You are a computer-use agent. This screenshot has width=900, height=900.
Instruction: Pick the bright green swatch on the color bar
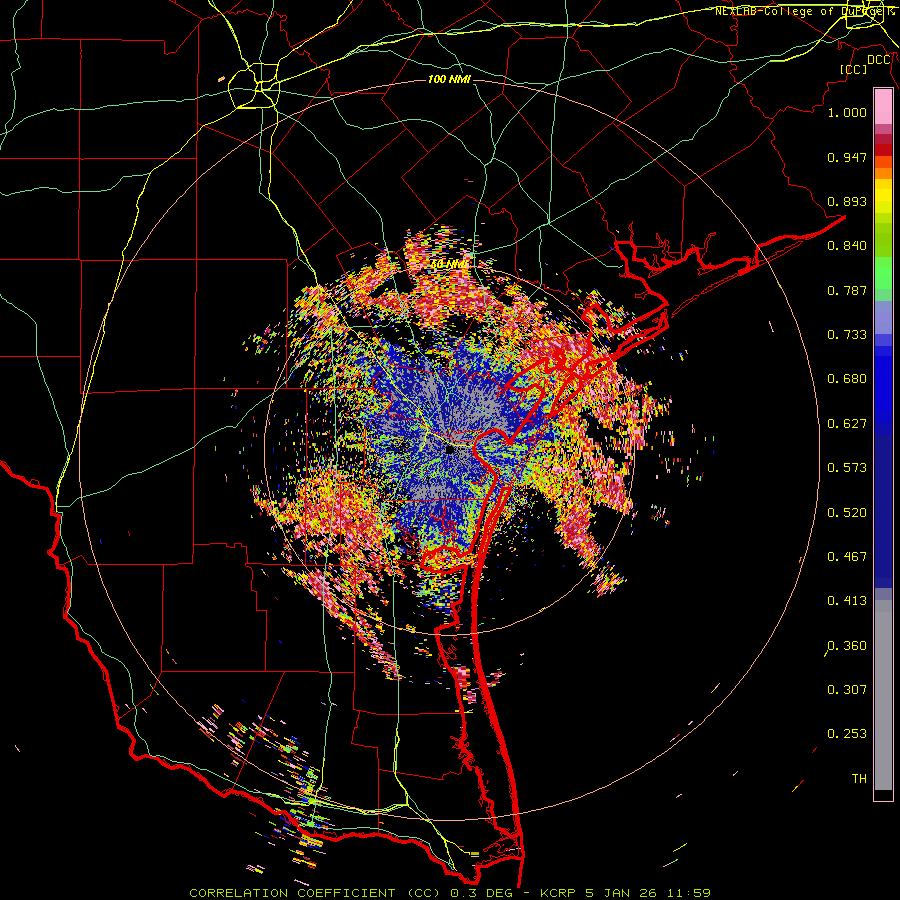point(883,273)
